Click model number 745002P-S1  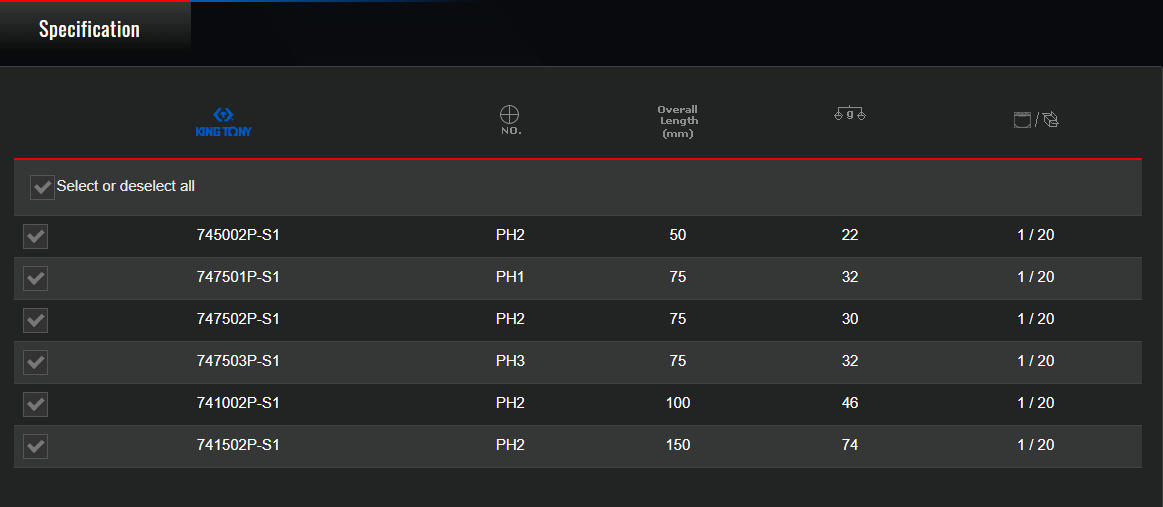238,236
